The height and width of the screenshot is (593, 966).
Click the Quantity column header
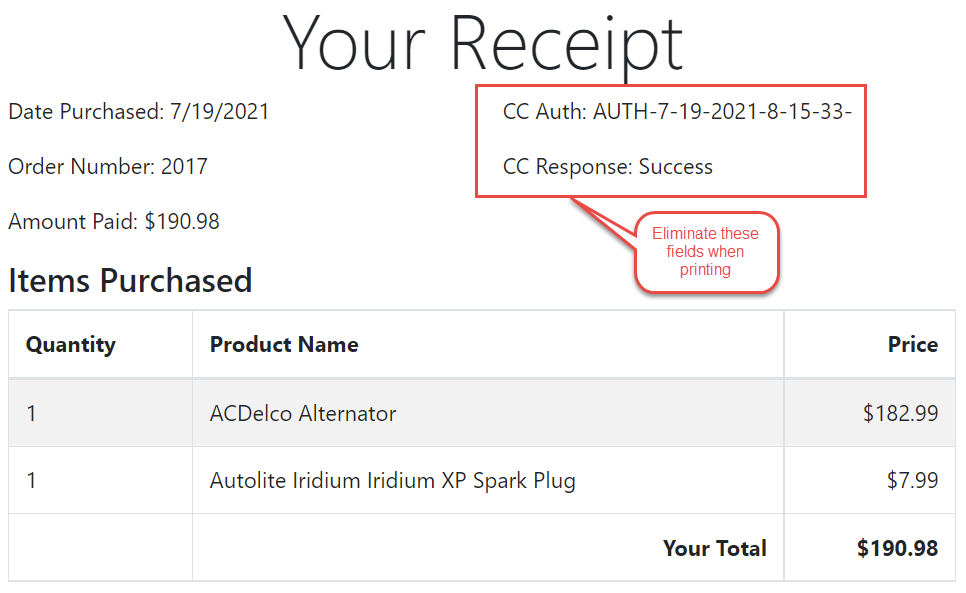click(x=71, y=345)
